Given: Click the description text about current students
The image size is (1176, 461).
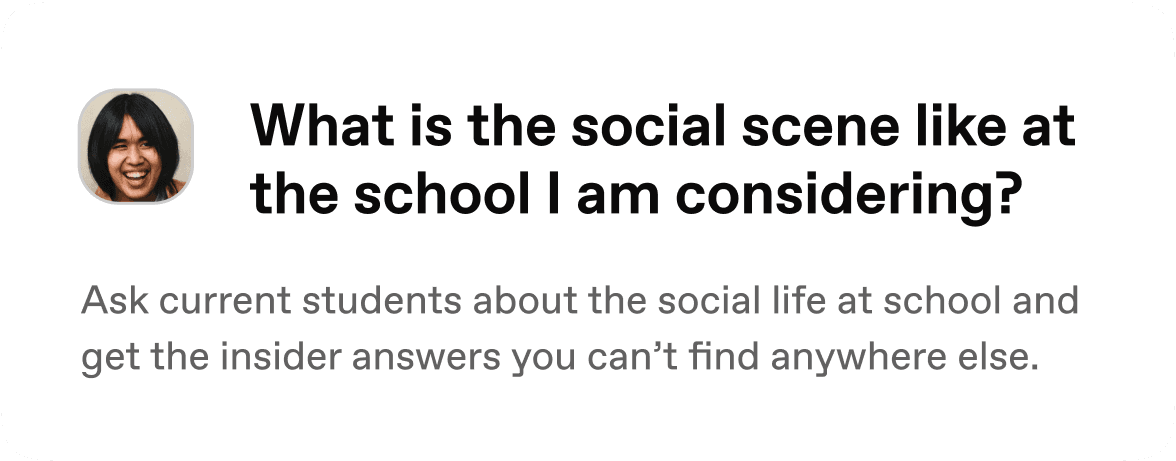Looking at the screenshot, I should coord(580,330).
